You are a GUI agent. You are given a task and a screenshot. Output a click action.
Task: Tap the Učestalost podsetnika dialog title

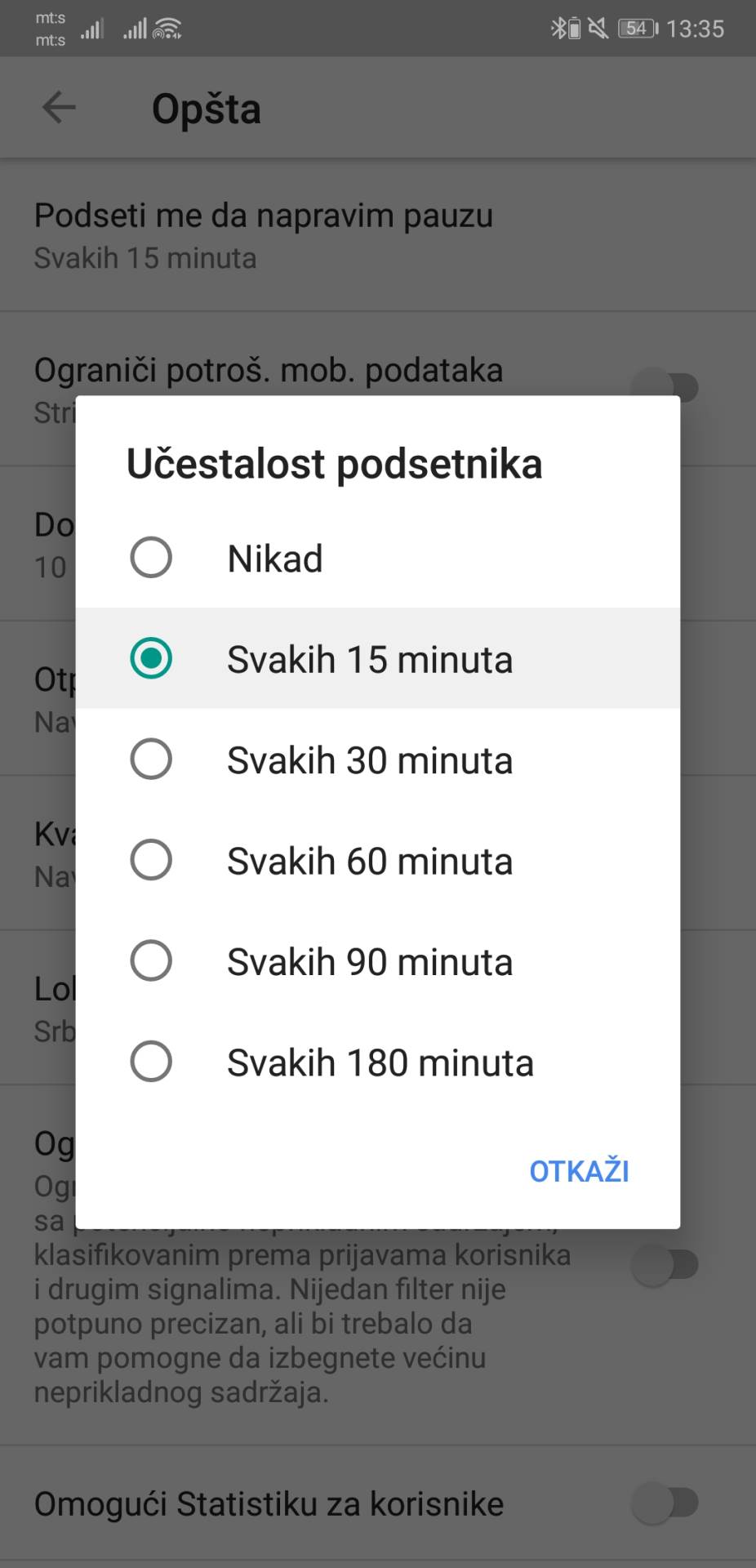pyautogui.click(x=333, y=462)
